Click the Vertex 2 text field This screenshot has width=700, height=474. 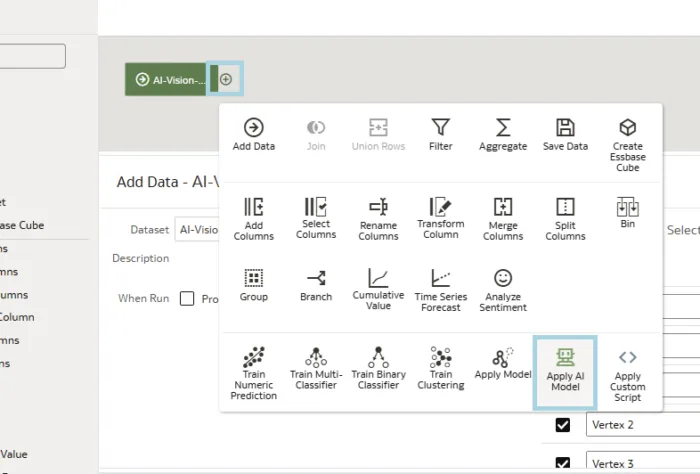(642, 425)
